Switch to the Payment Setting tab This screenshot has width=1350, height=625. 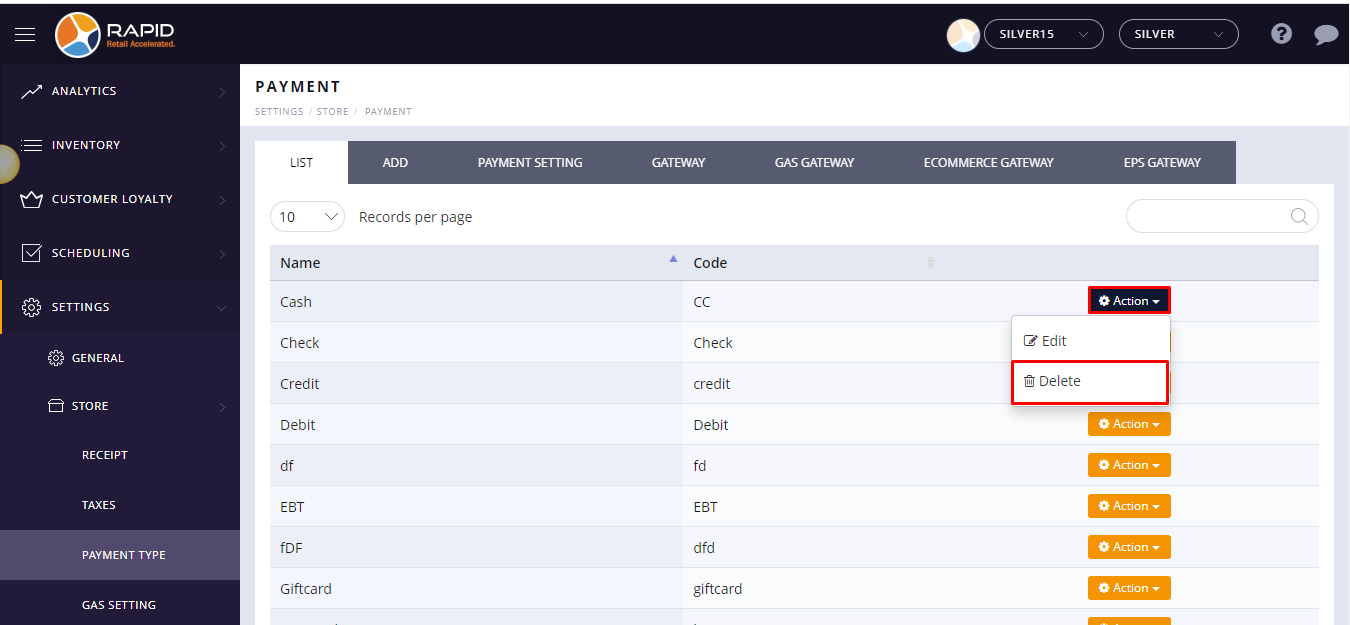pyautogui.click(x=530, y=163)
